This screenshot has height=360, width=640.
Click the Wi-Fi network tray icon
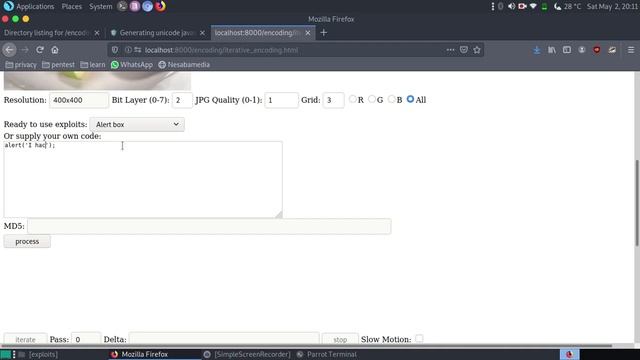tap(533, 6)
